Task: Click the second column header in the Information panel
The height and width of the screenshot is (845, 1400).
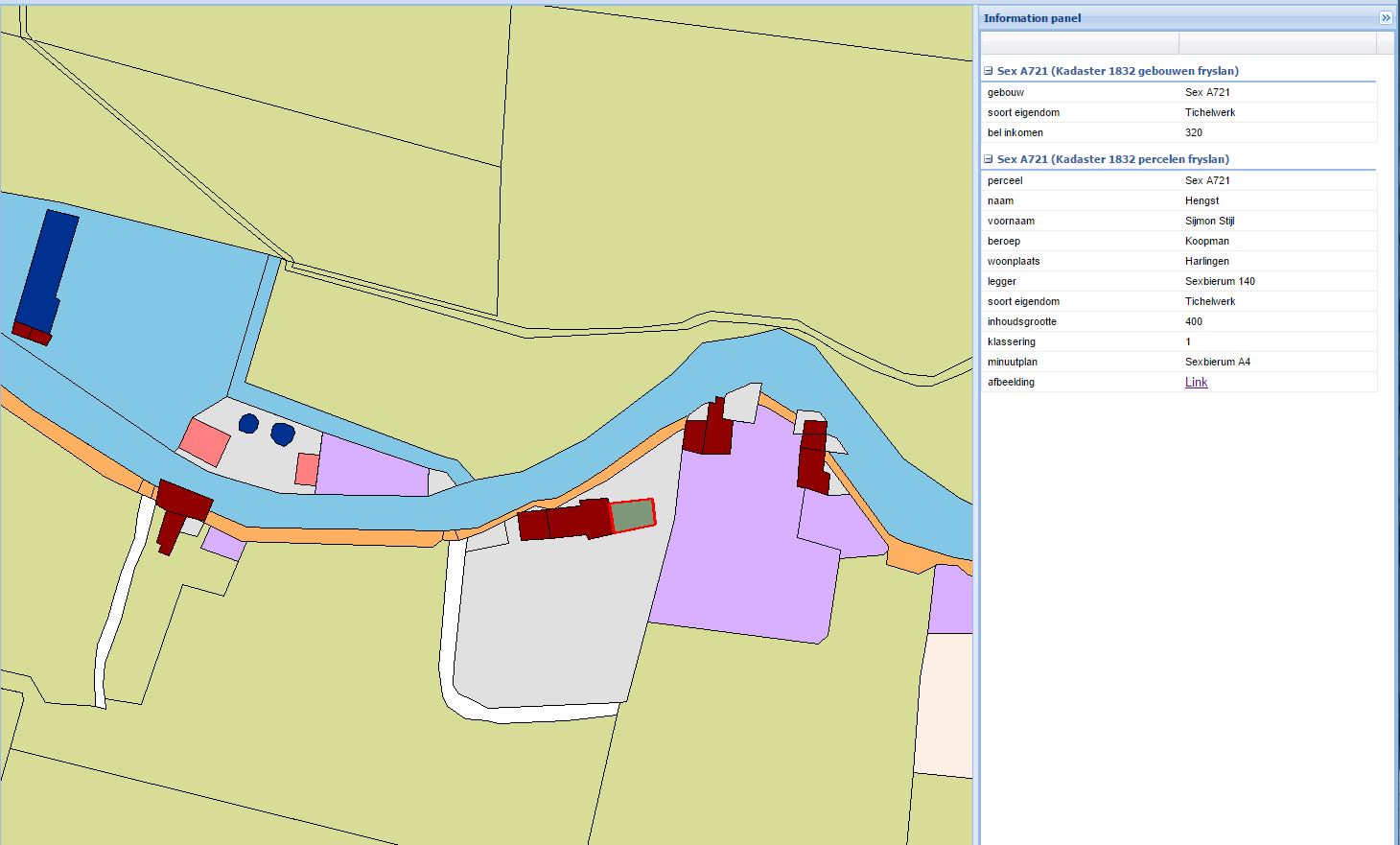Action: coord(1276,43)
